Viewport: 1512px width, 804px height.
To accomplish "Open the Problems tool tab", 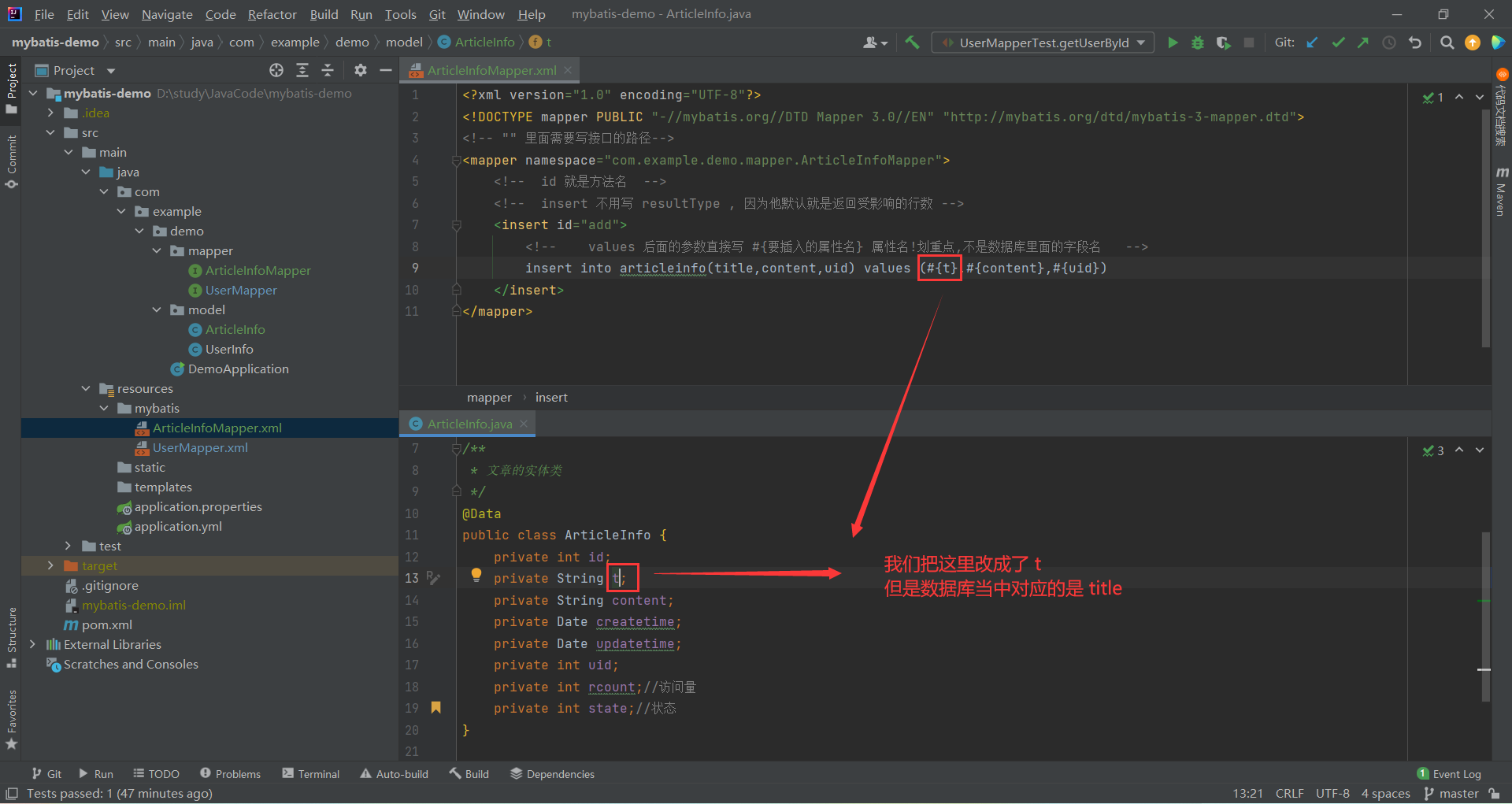I will coord(230,774).
